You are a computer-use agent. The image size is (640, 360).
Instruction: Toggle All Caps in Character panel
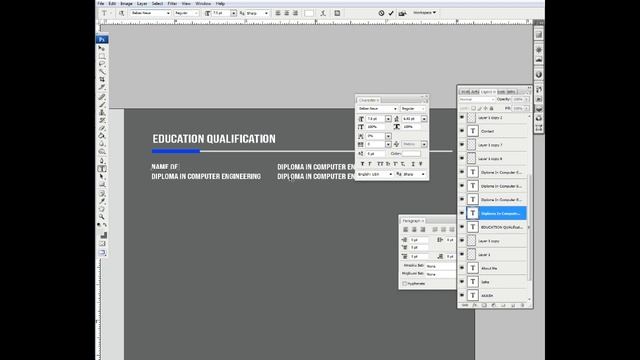point(380,164)
